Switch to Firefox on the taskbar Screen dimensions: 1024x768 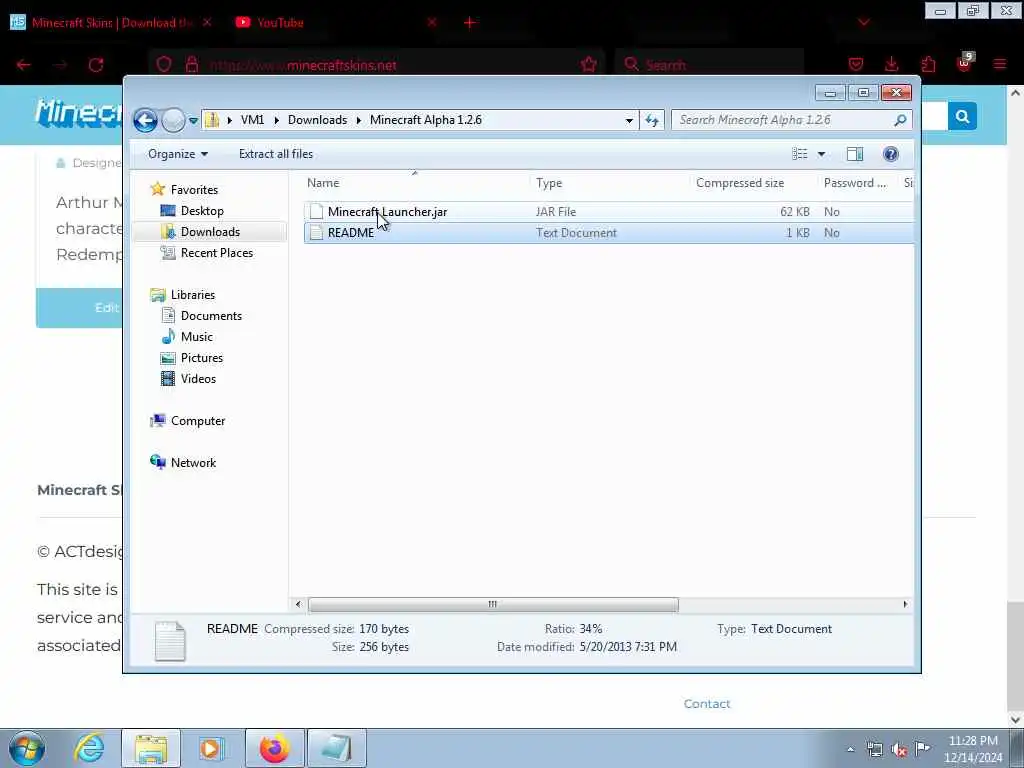click(x=274, y=748)
